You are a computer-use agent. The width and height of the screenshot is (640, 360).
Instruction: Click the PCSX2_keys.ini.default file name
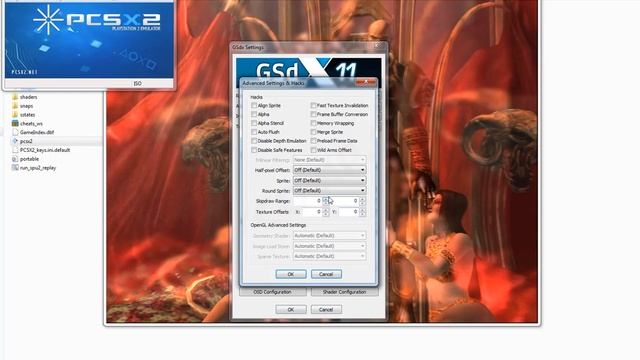(45, 150)
